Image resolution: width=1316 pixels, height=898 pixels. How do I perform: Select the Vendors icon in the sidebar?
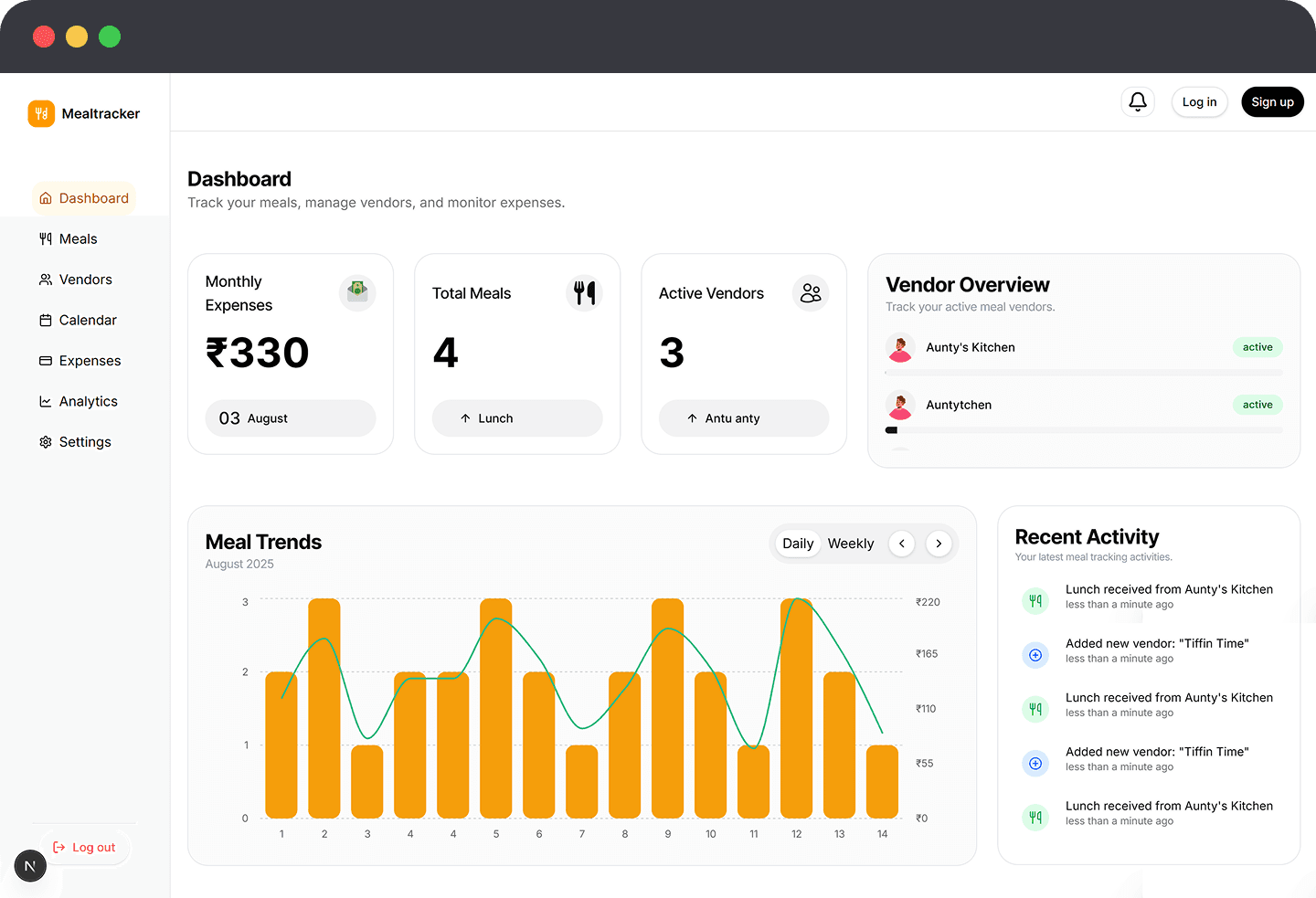click(45, 279)
